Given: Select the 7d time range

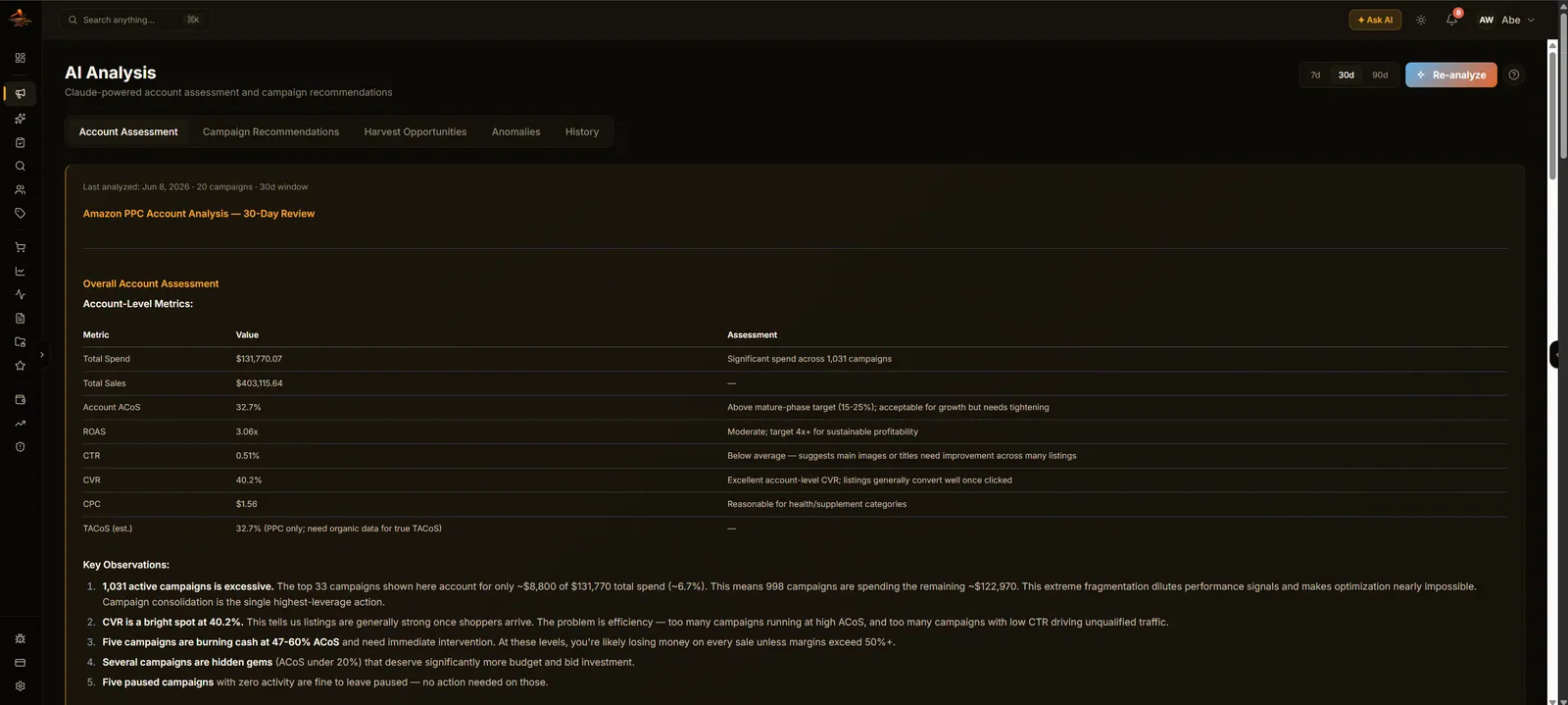Looking at the screenshot, I should [1315, 75].
